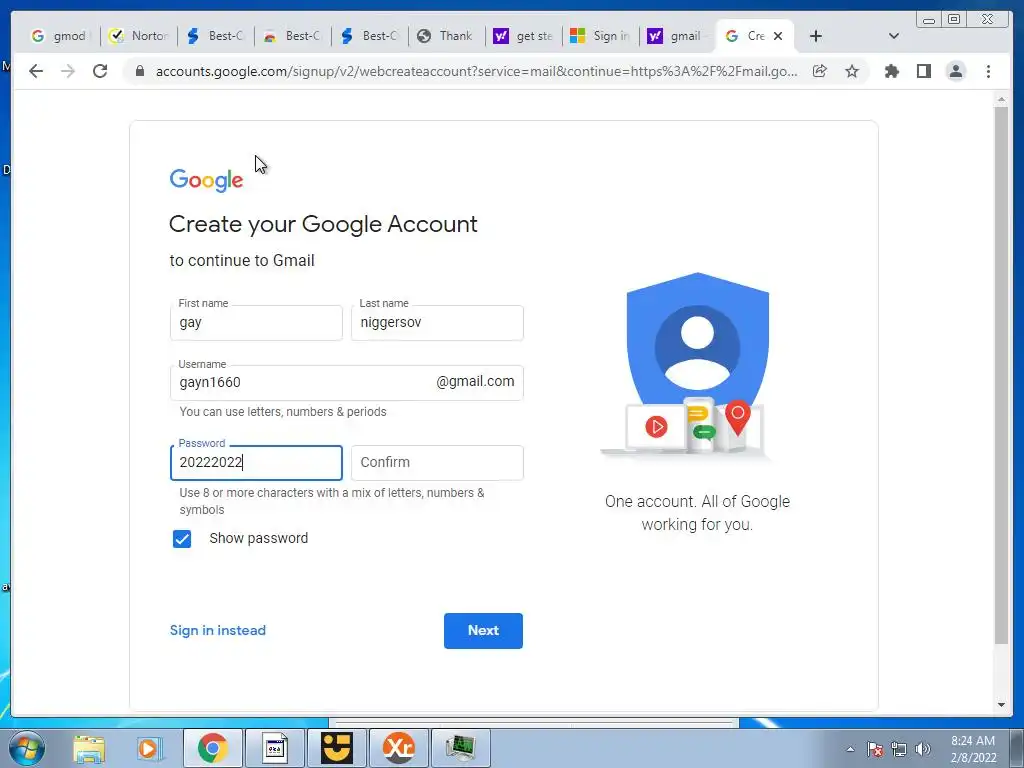Click the page vertical scrollbar
This screenshot has height=768, width=1024.
tap(1001, 376)
